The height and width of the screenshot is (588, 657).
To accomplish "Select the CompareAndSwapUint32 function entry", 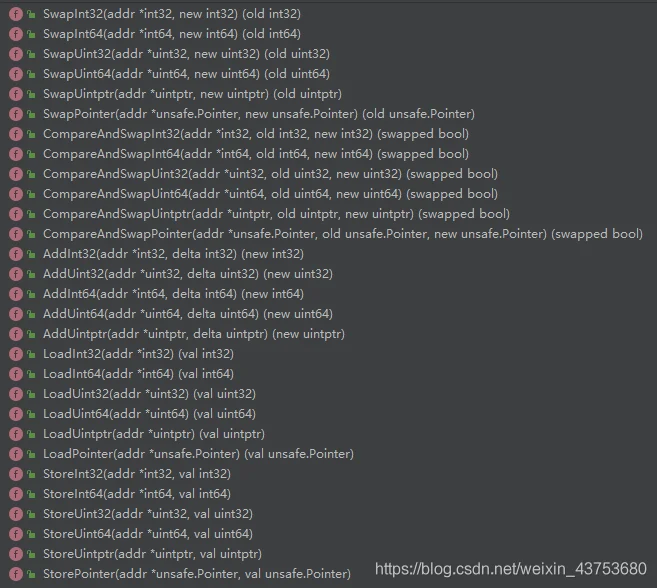I will (271, 174).
